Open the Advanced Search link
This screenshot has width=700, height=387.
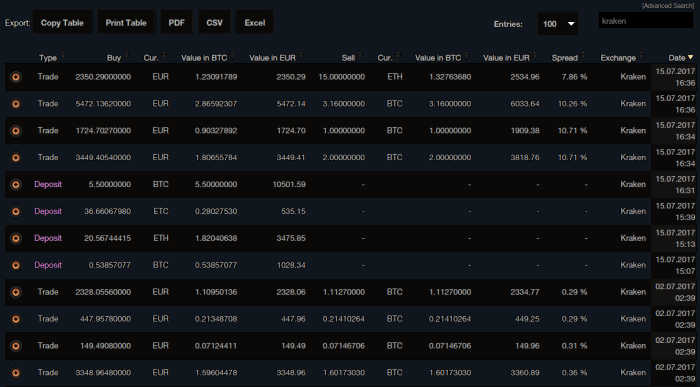pos(668,6)
